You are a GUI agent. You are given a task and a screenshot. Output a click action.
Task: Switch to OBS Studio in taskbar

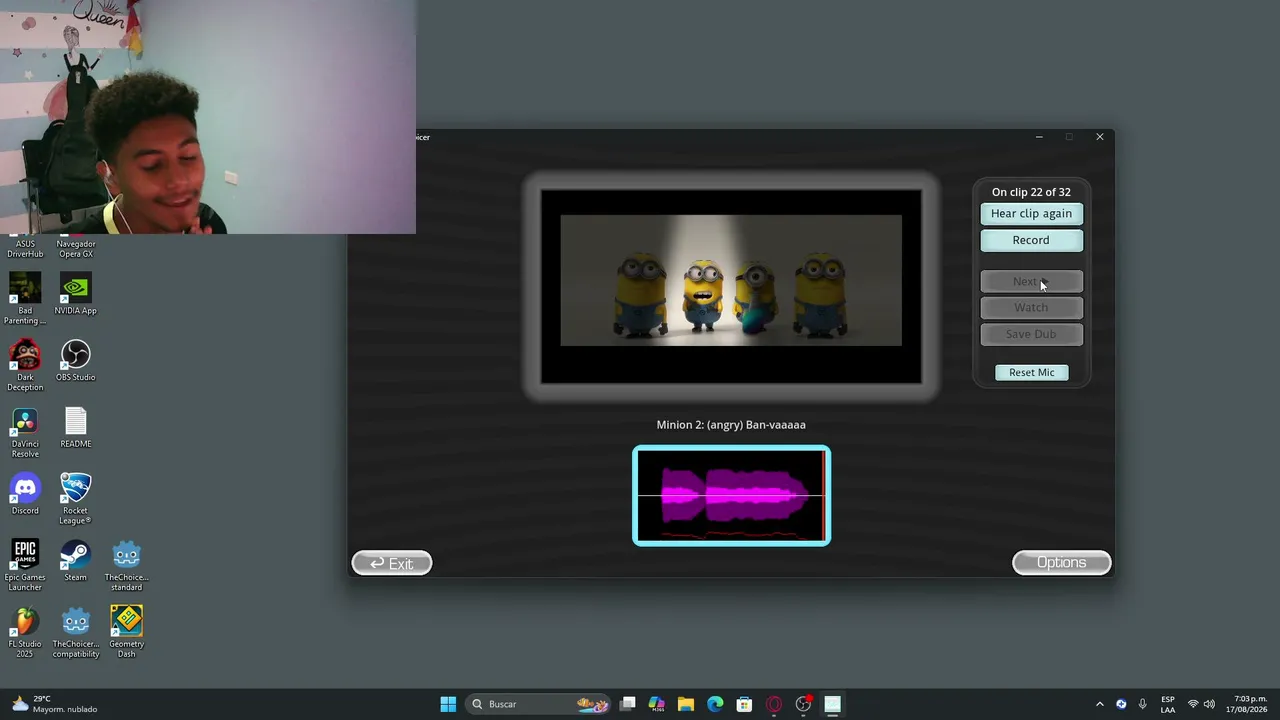[x=803, y=704]
